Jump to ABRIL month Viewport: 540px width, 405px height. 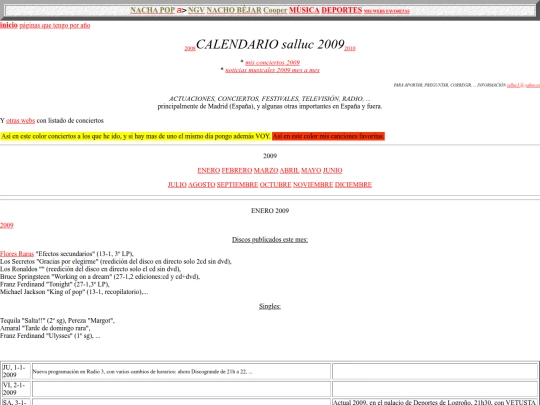tap(289, 170)
